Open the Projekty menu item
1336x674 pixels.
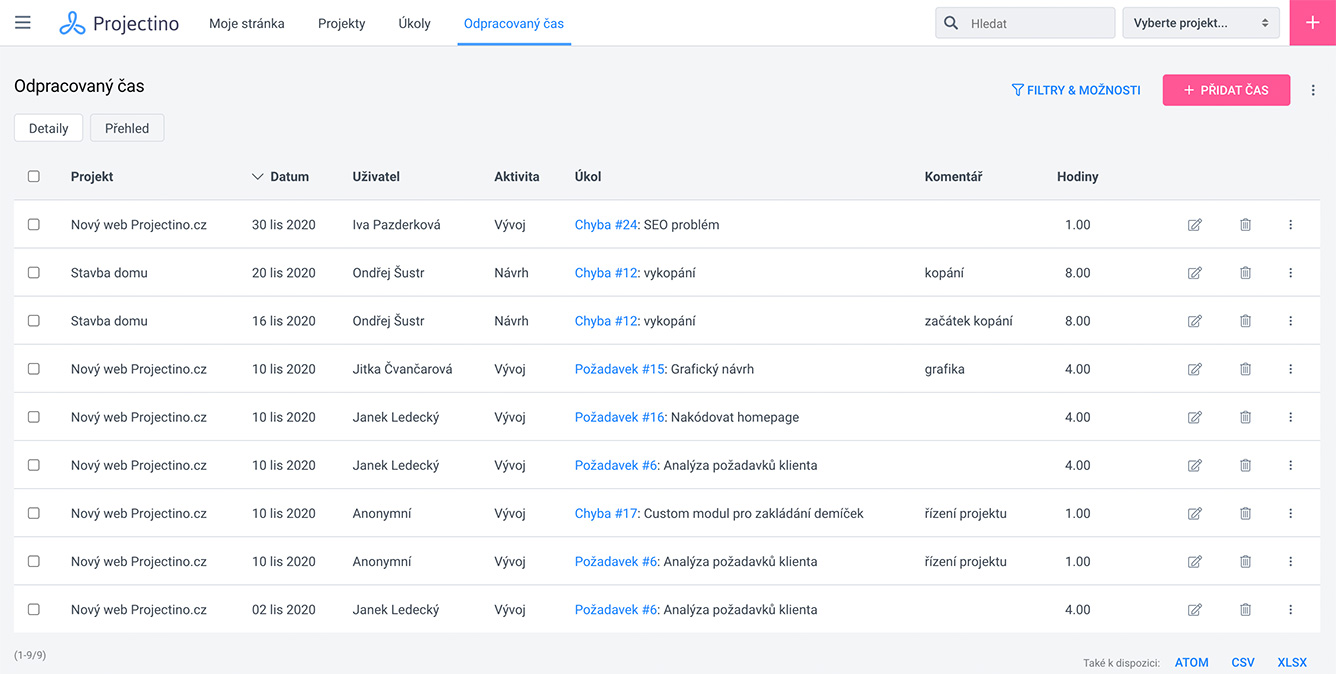point(342,23)
